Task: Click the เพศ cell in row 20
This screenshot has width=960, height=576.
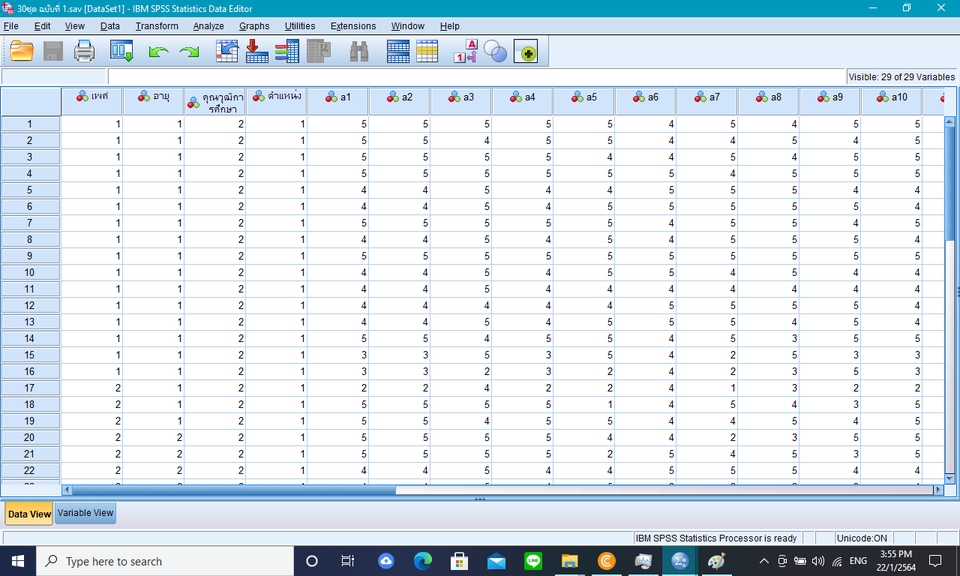Action: (92, 438)
